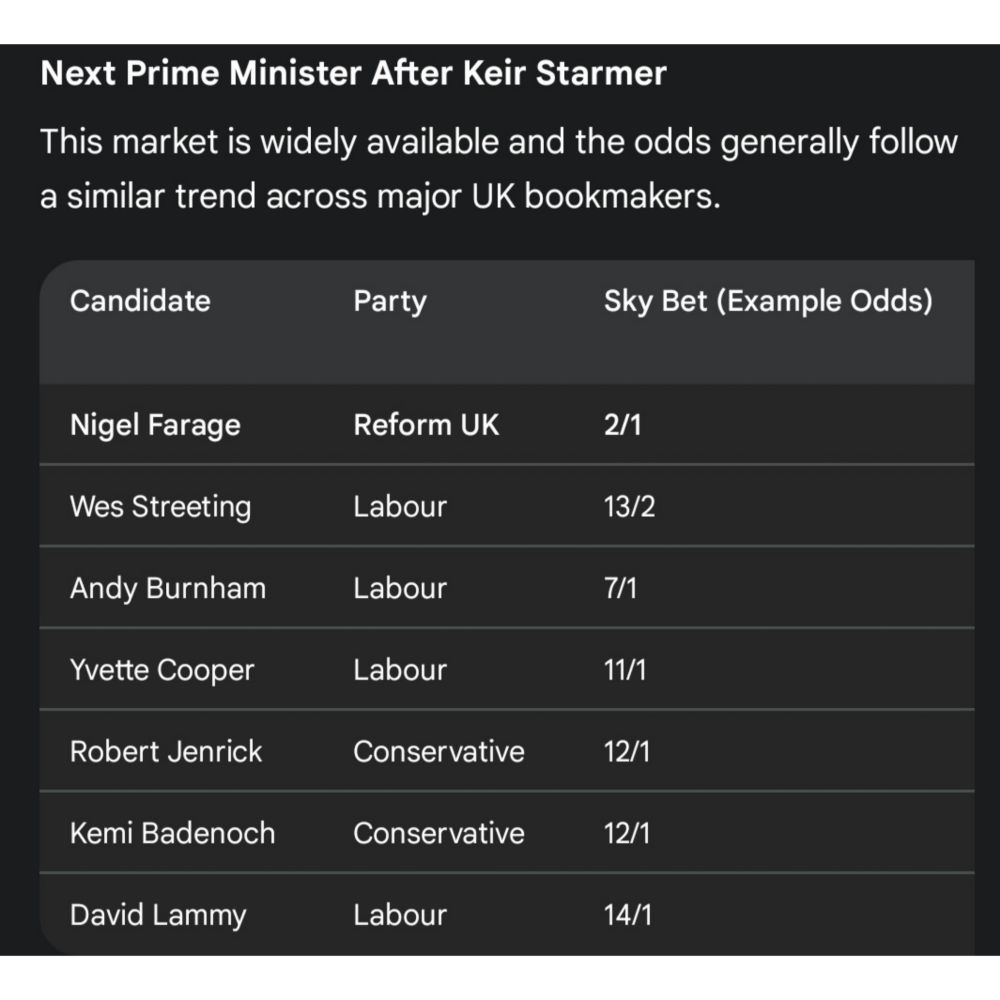Click the 7/1 odds value
The height and width of the screenshot is (1000, 1000).
[x=620, y=588]
